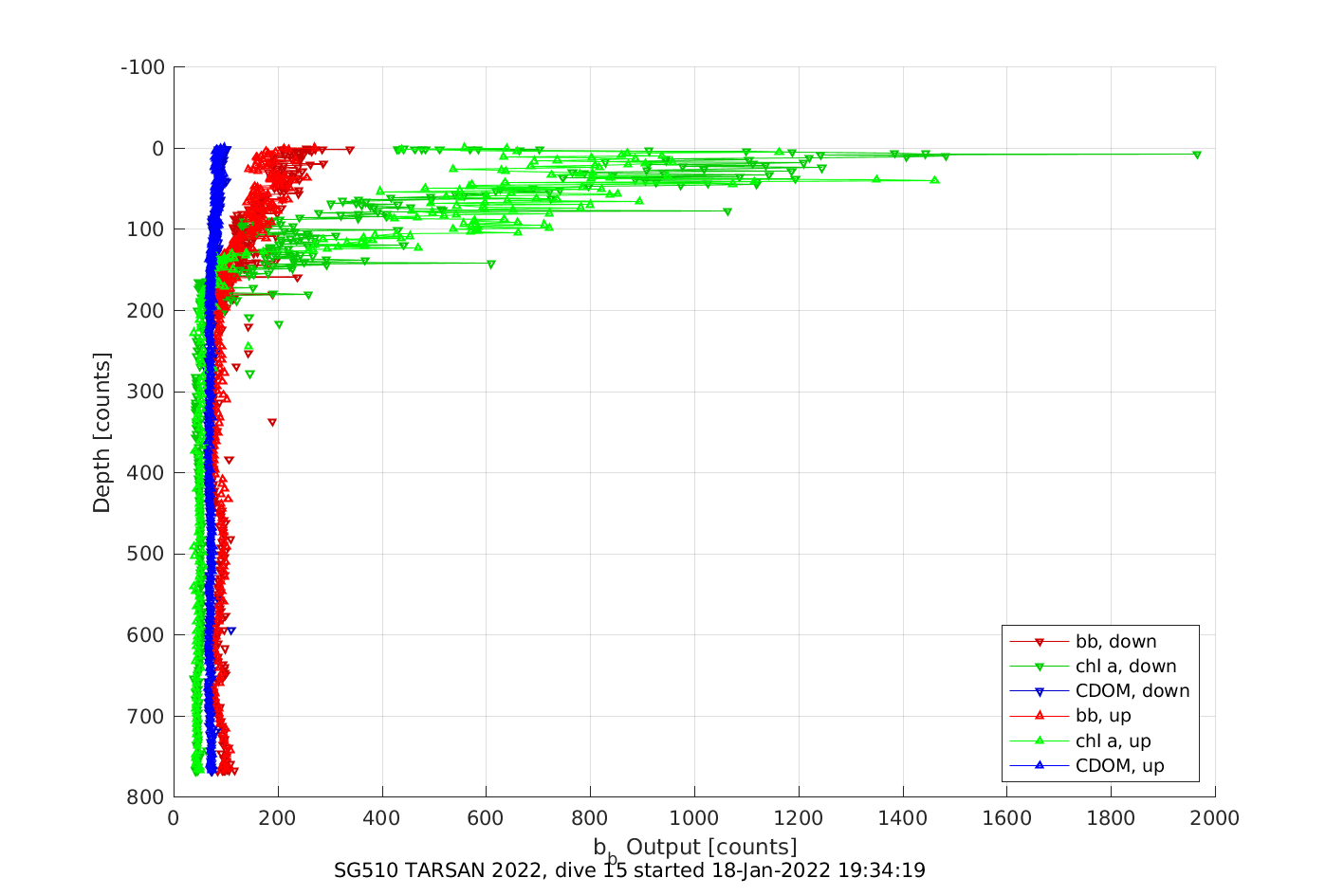Click the 'CDOM, up' legend label

[1119, 765]
